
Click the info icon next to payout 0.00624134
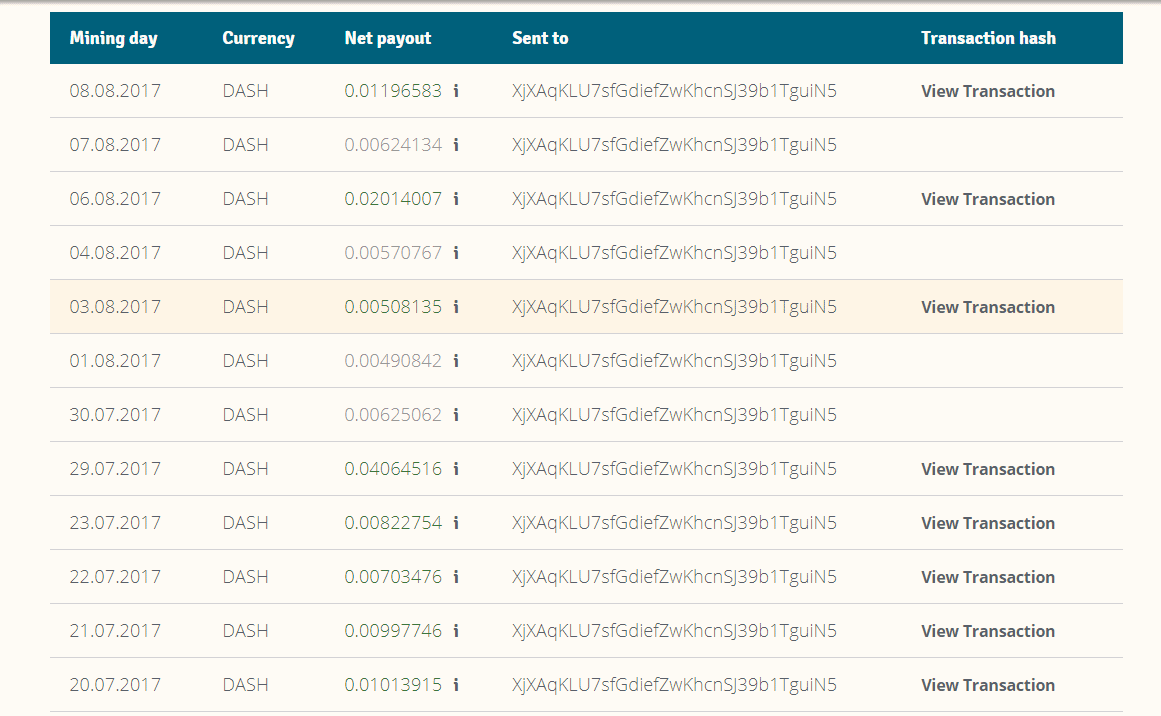pyautogui.click(x=456, y=144)
